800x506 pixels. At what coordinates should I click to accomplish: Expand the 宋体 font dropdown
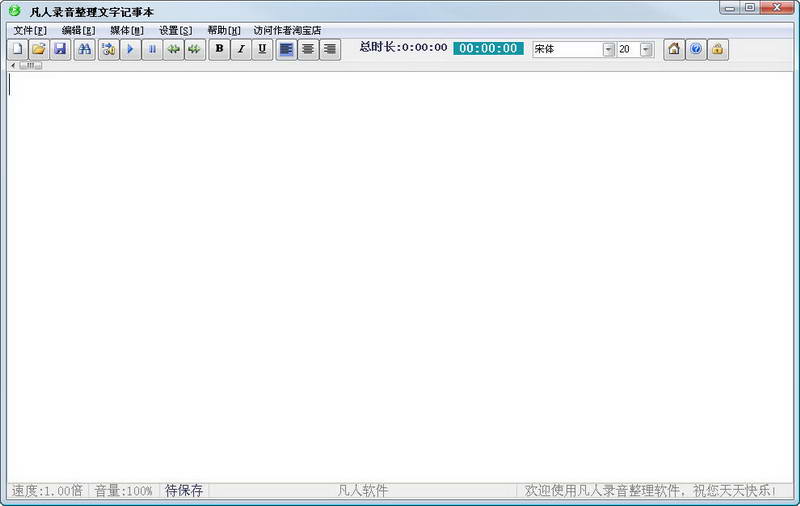pos(608,49)
